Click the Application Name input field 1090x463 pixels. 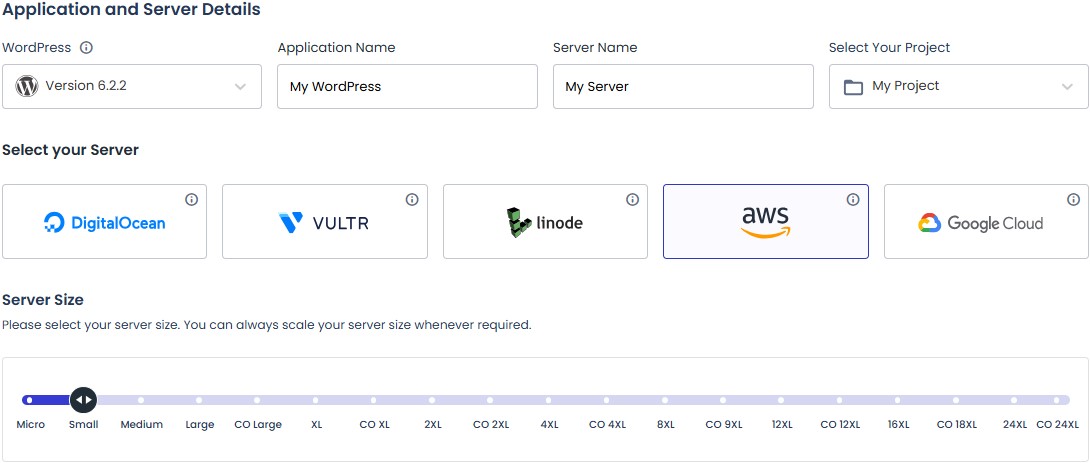pos(407,86)
